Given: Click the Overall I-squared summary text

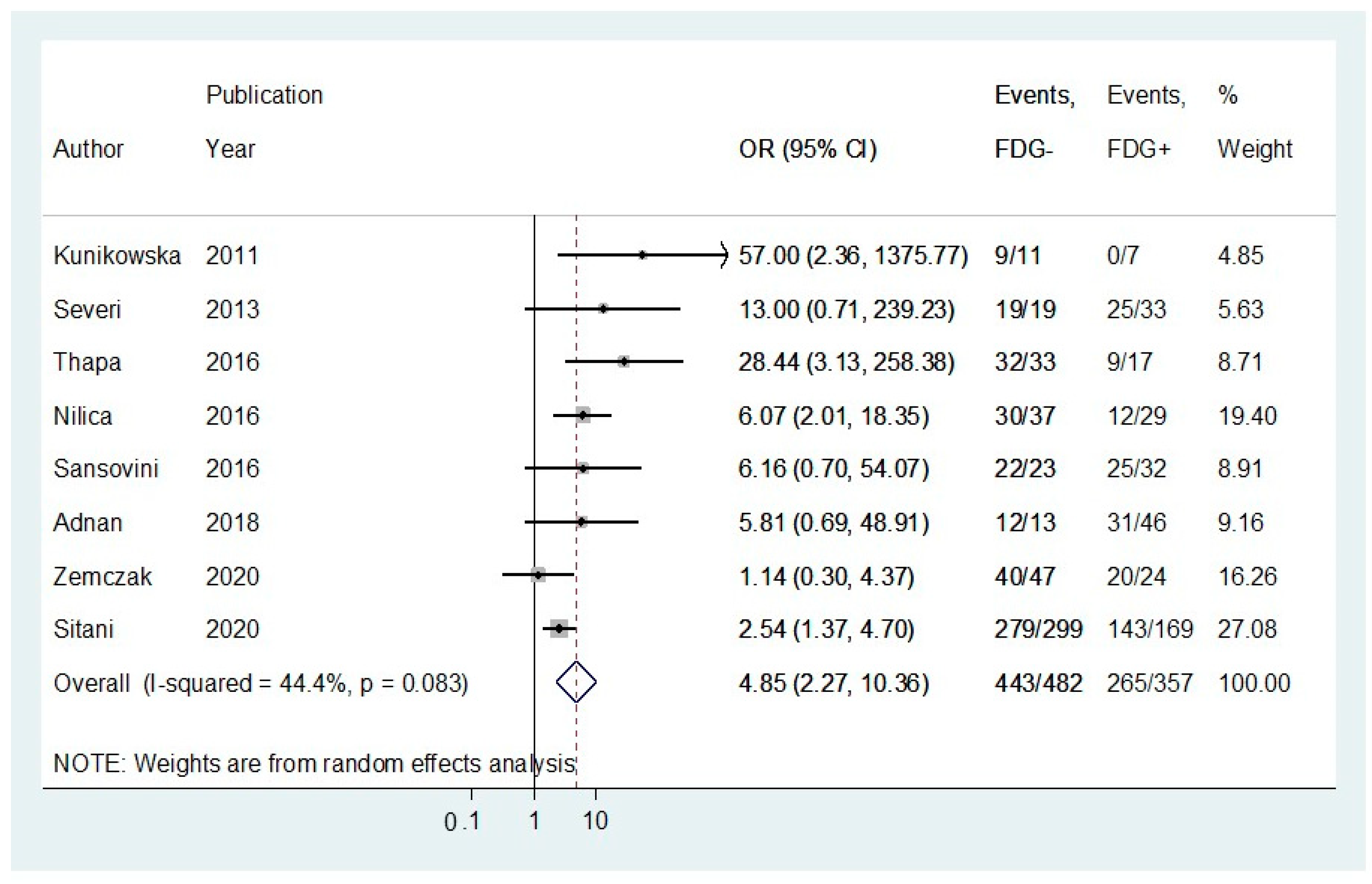Looking at the screenshot, I should (261, 683).
